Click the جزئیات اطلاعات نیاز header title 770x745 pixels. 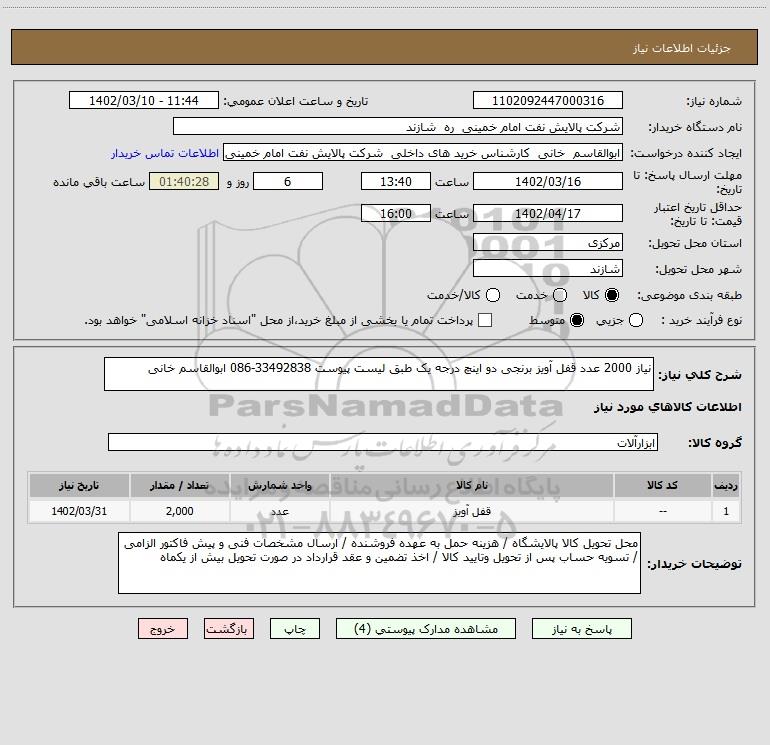[682, 48]
